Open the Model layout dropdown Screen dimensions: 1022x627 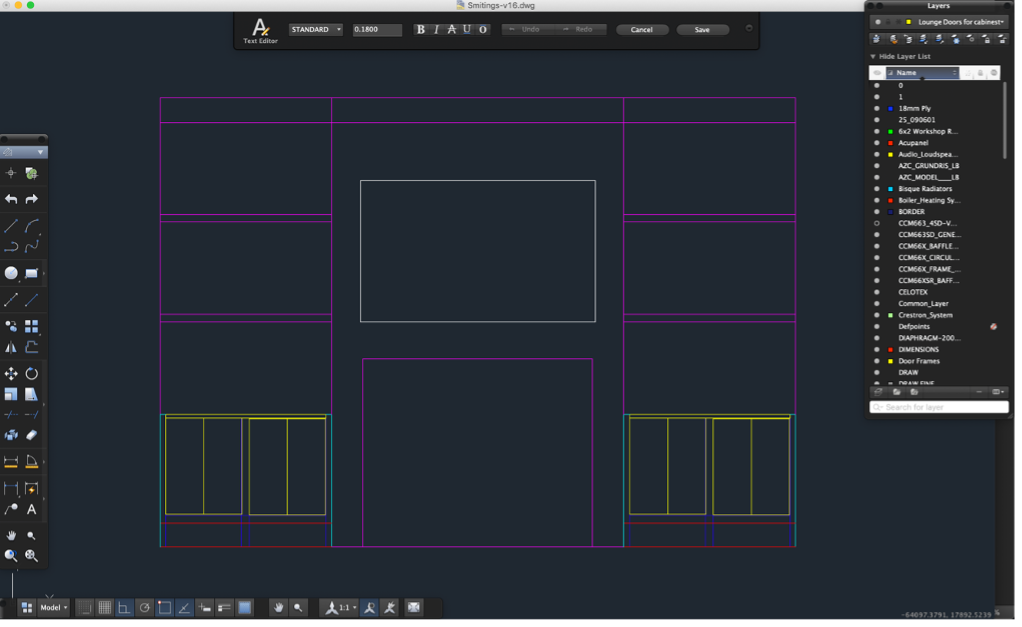click(53, 607)
